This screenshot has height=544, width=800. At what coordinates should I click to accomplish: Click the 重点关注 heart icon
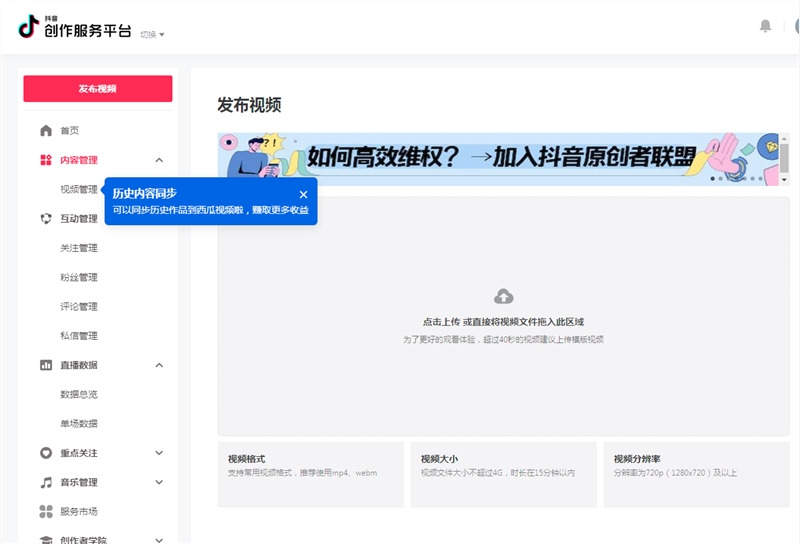46,453
